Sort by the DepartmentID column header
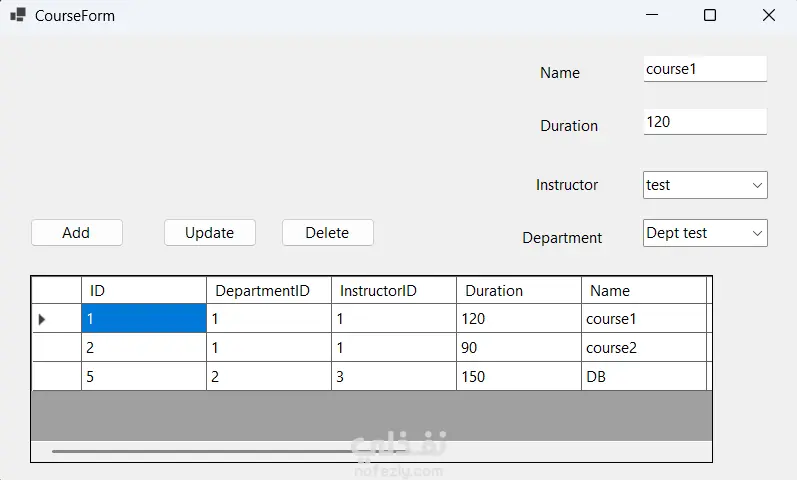The image size is (797, 480). [268, 291]
